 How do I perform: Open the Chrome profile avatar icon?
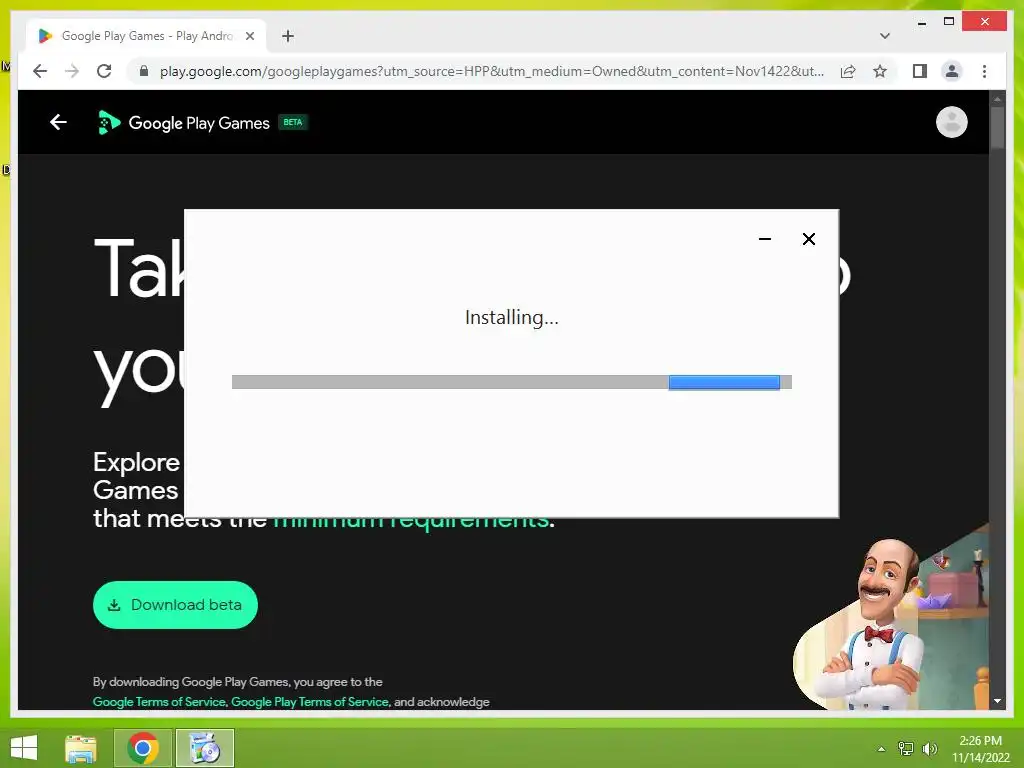(952, 71)
